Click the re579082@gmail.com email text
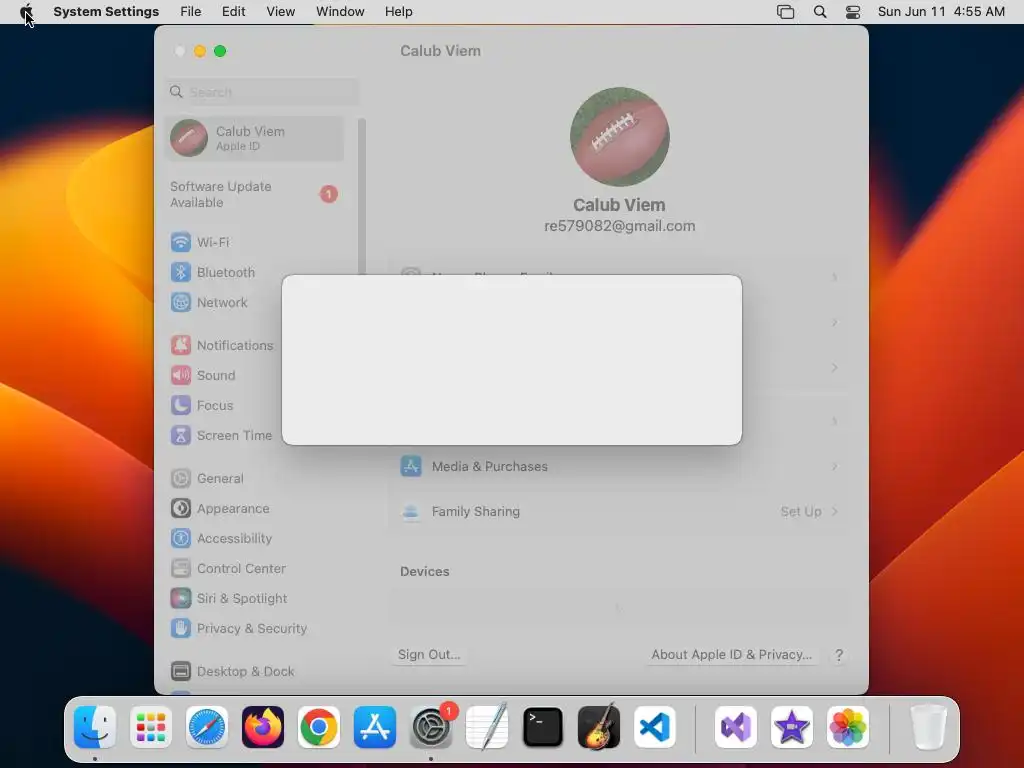Viewport: 1024px width, 768px height. (x=619, y=226)
